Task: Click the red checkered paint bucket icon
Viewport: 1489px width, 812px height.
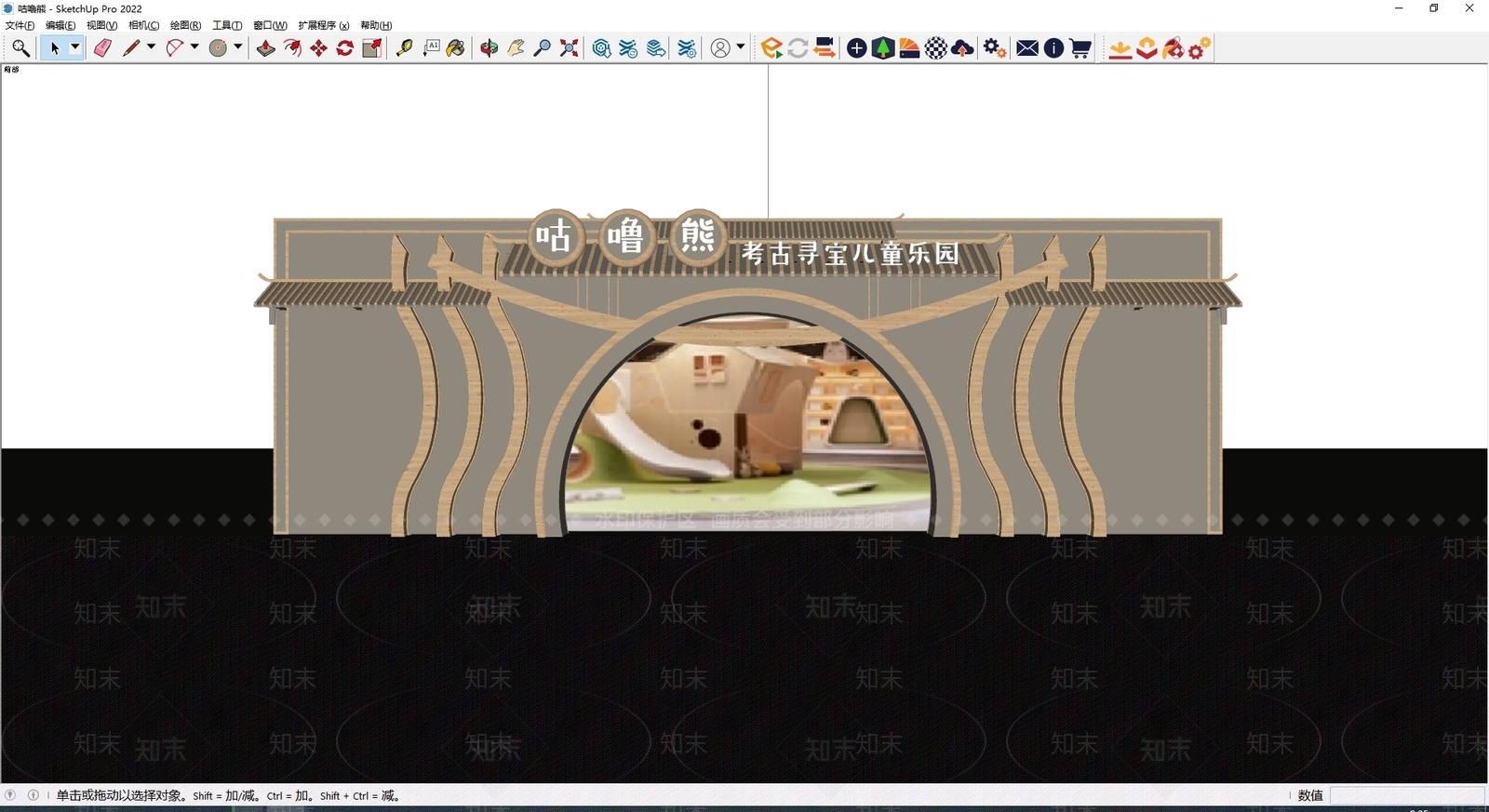Action: pyautogui.click(x=1174, y=48)
